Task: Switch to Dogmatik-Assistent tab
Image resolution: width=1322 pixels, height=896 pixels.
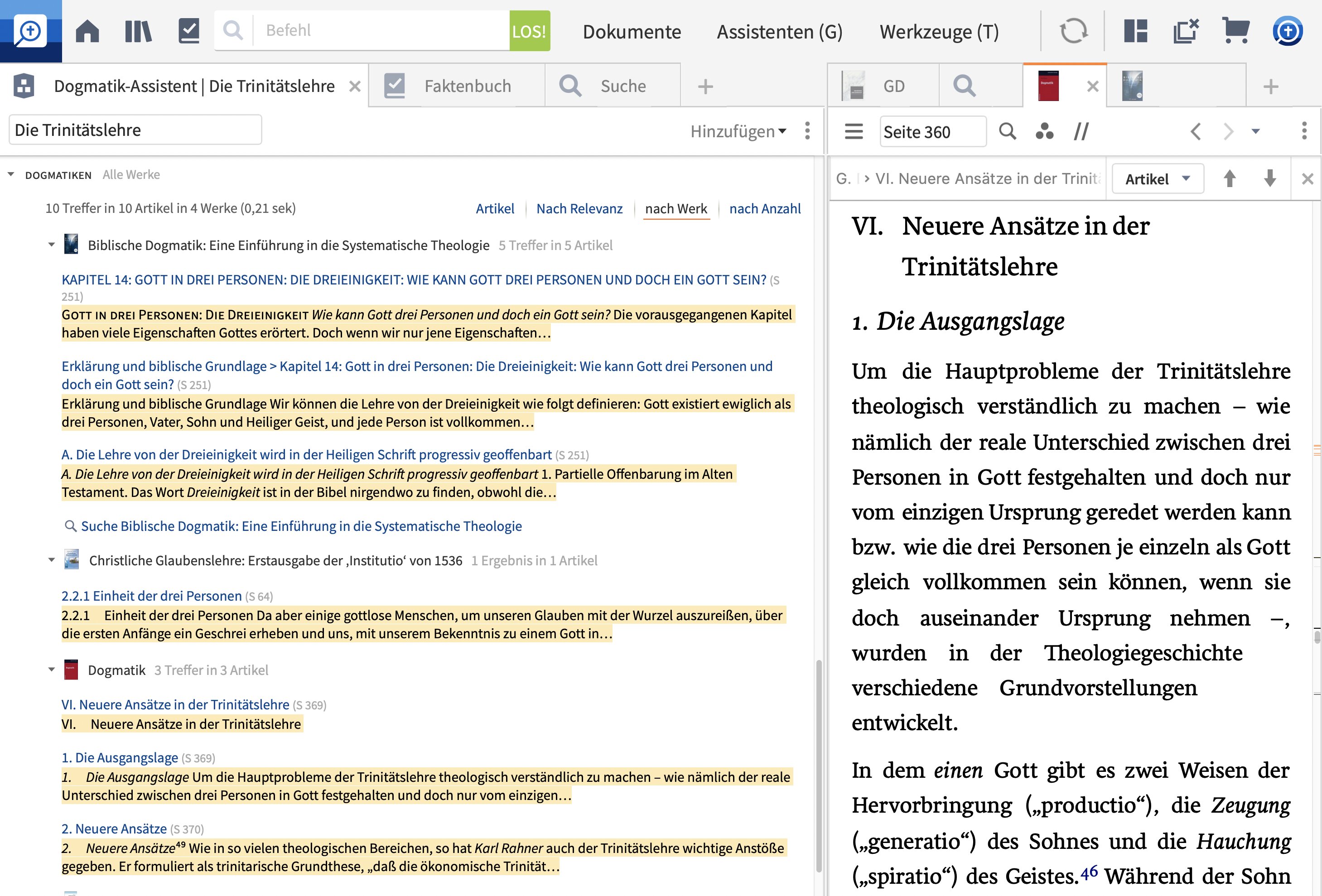Action: coord(194,86)
